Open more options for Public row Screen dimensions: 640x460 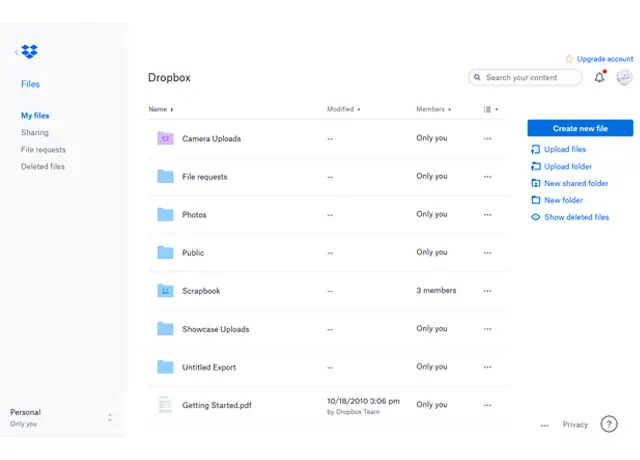pyautogui.click(x=487, y=253)
